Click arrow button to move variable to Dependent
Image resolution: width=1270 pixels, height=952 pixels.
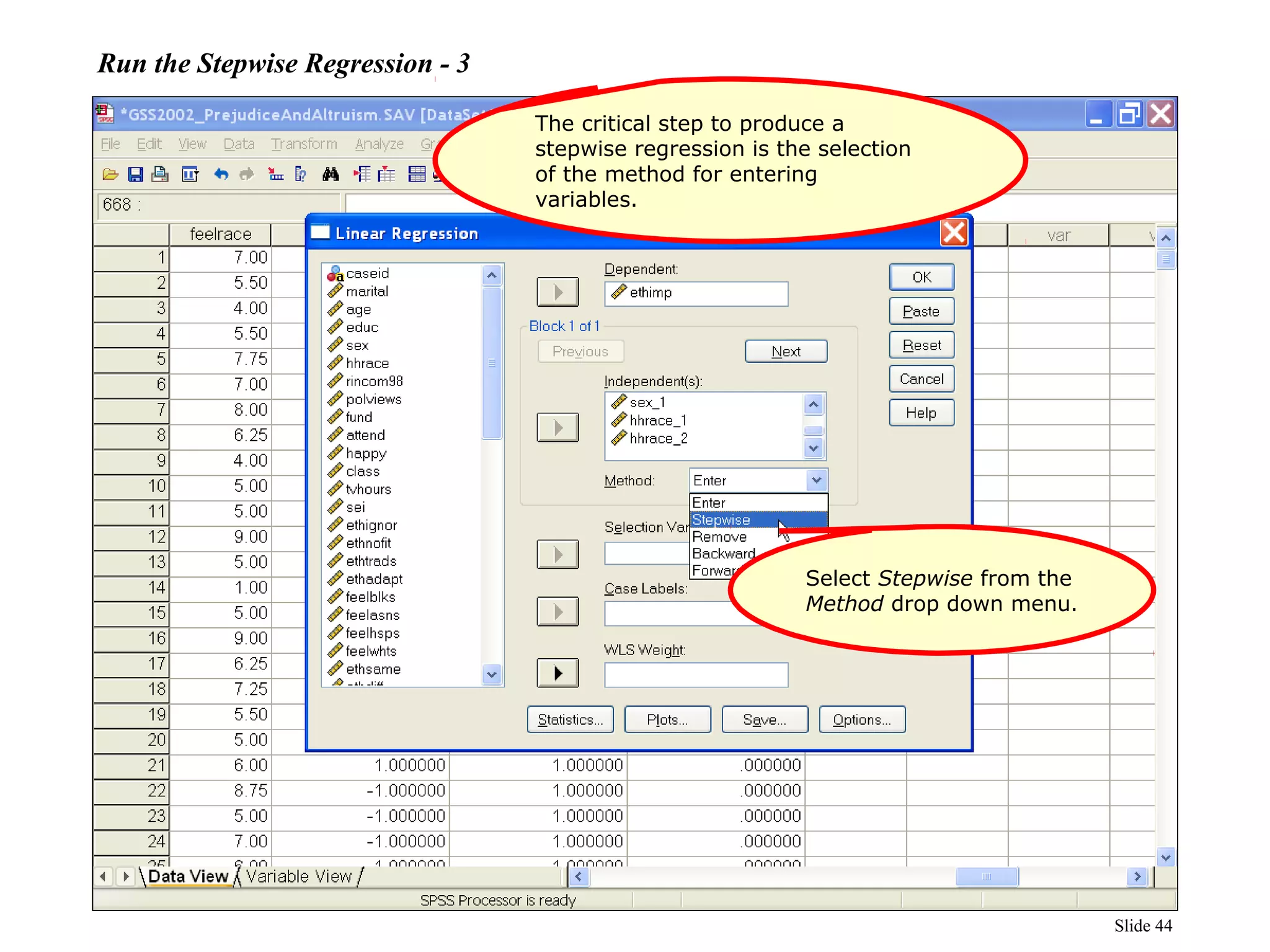557,292
